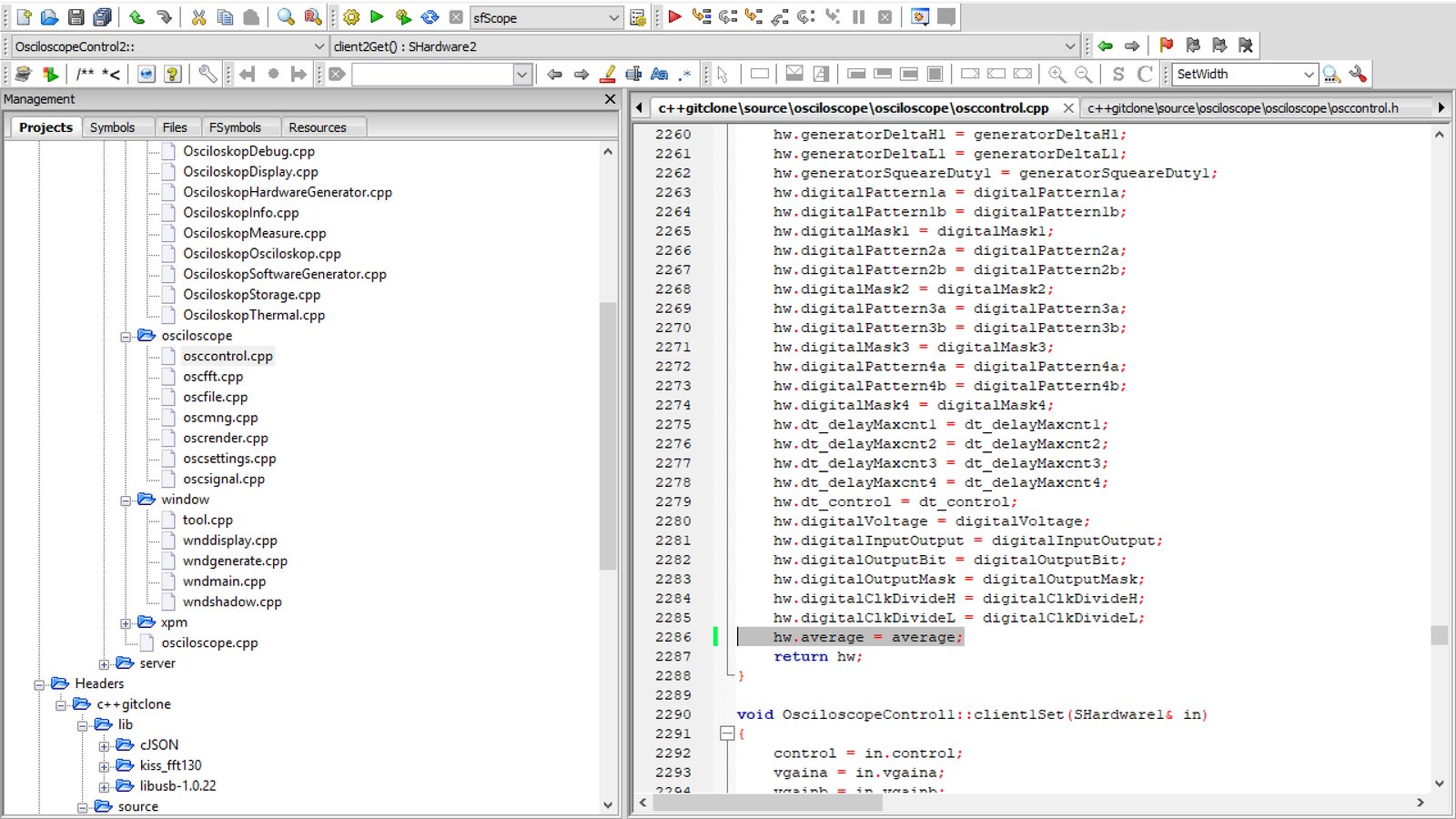
Task: Select OsciloskopThermal.cpp in project tree
Action: point(254,315)
